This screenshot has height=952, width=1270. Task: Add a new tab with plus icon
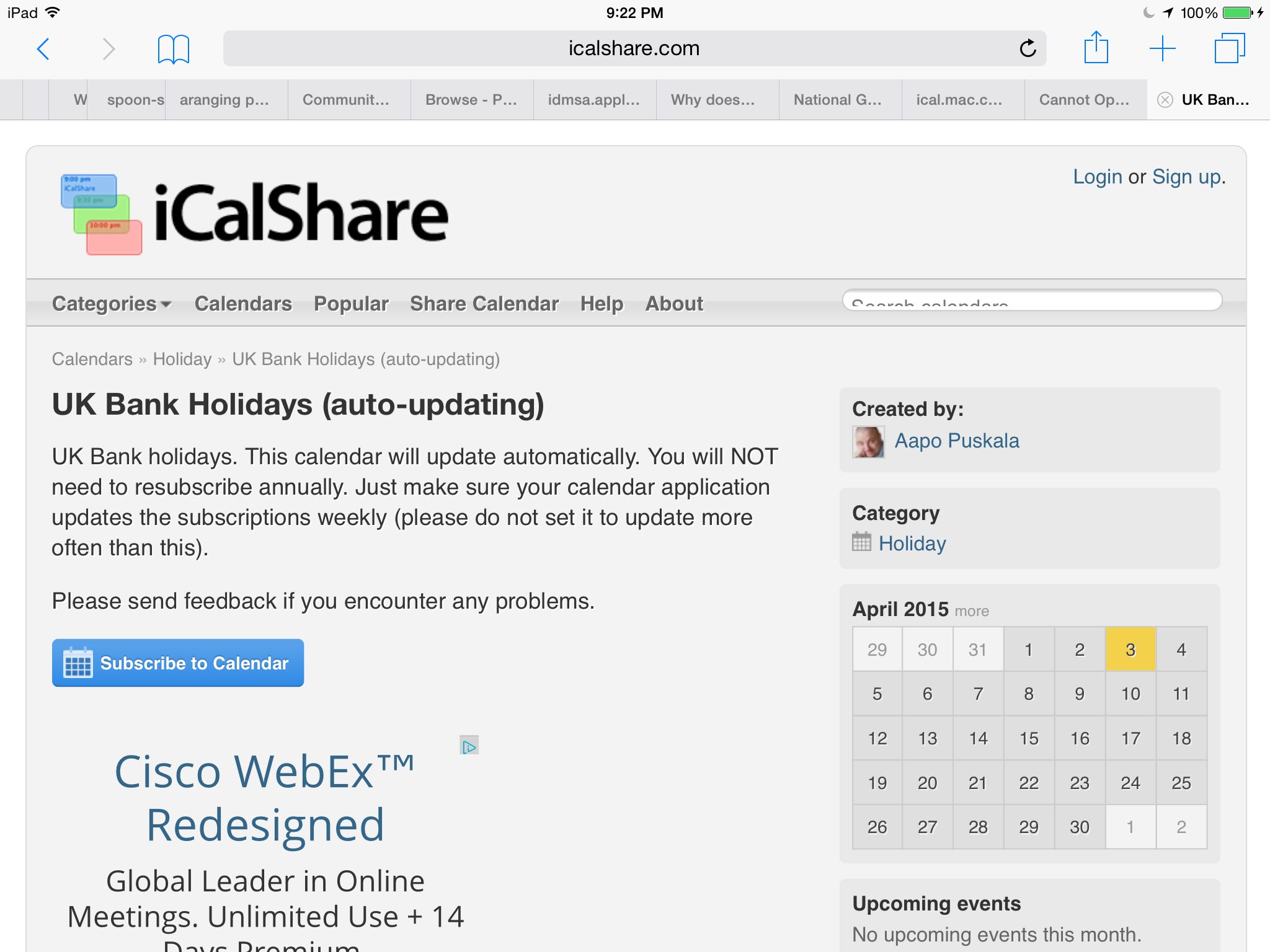point(1162,48)
